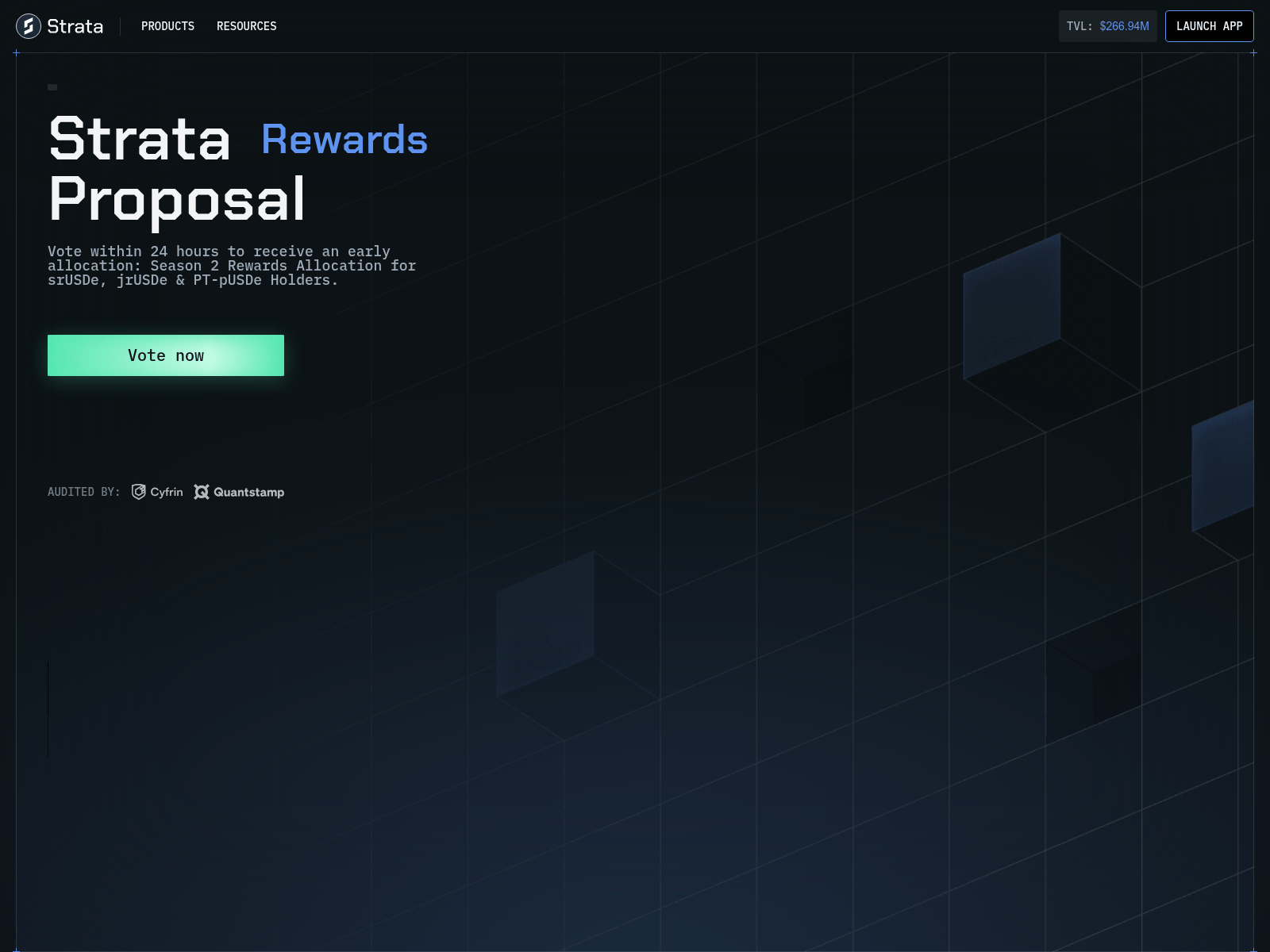
Task: Click the Cyfrin shield icon
Action: (x=138, y=492)
